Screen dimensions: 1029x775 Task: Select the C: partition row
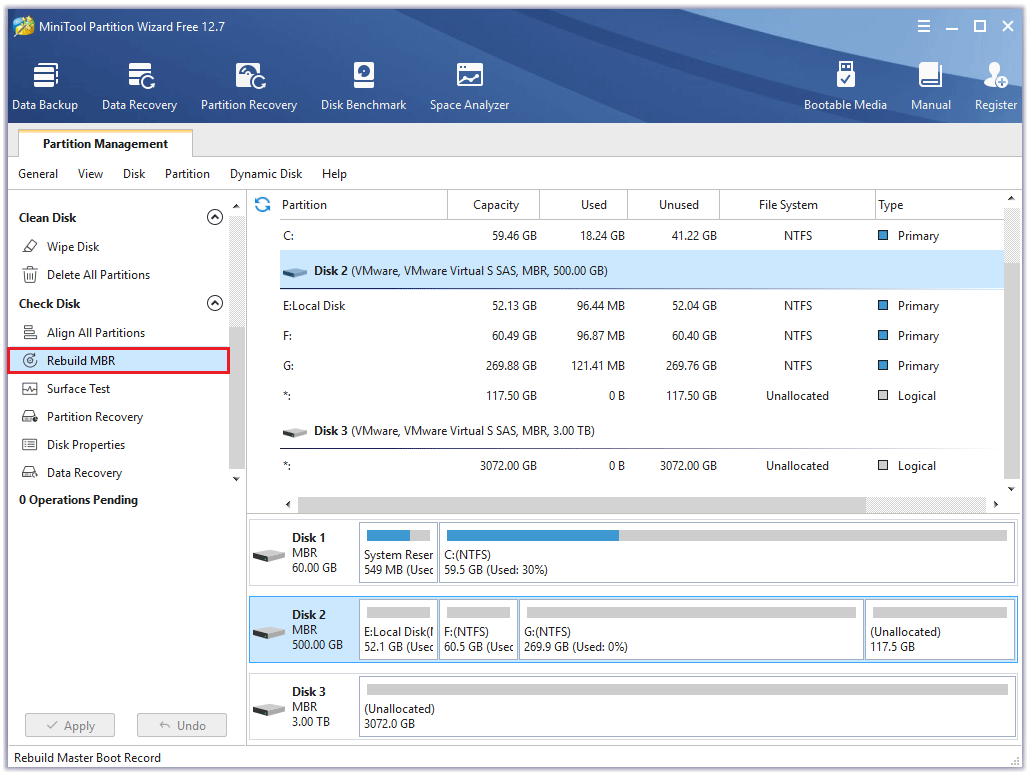tap(642, 236)
